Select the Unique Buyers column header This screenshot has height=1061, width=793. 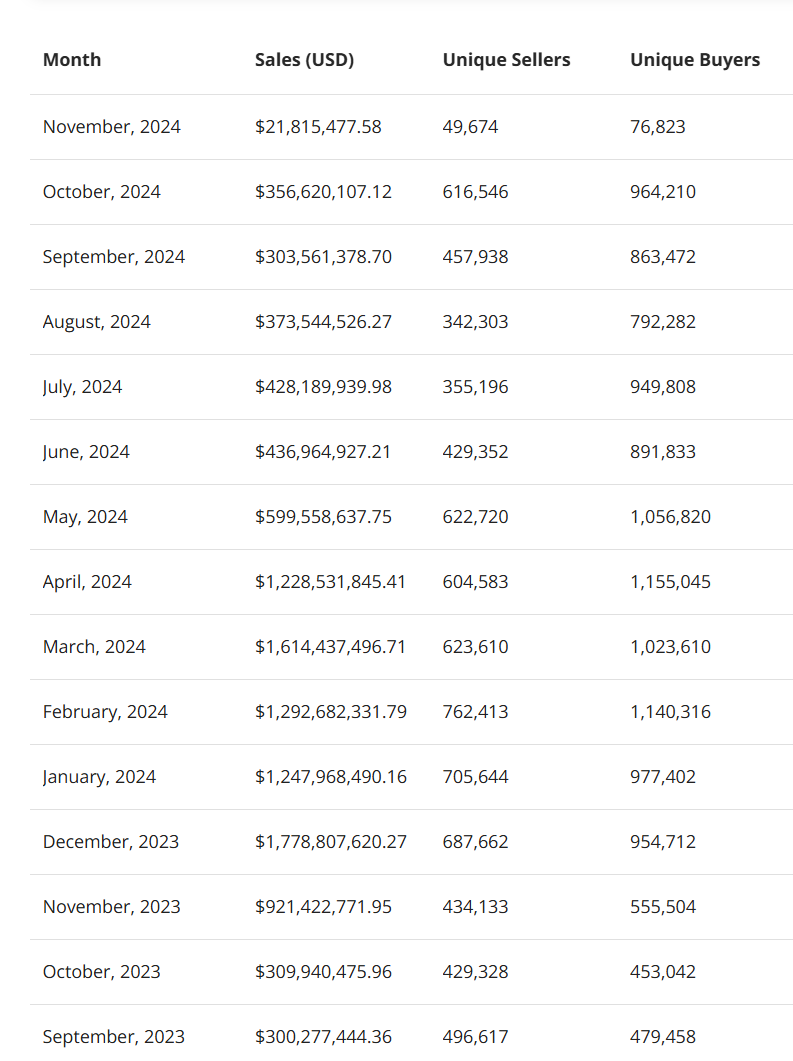point(695,60)
